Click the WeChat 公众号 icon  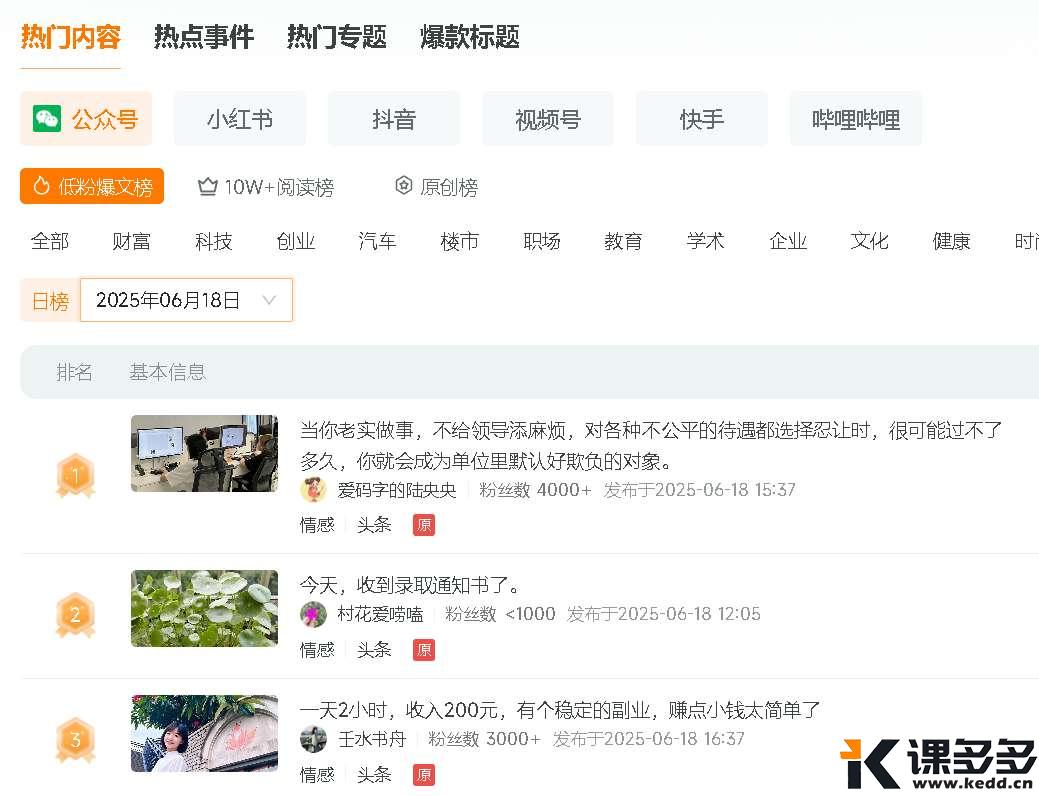(x=47, y=119)
